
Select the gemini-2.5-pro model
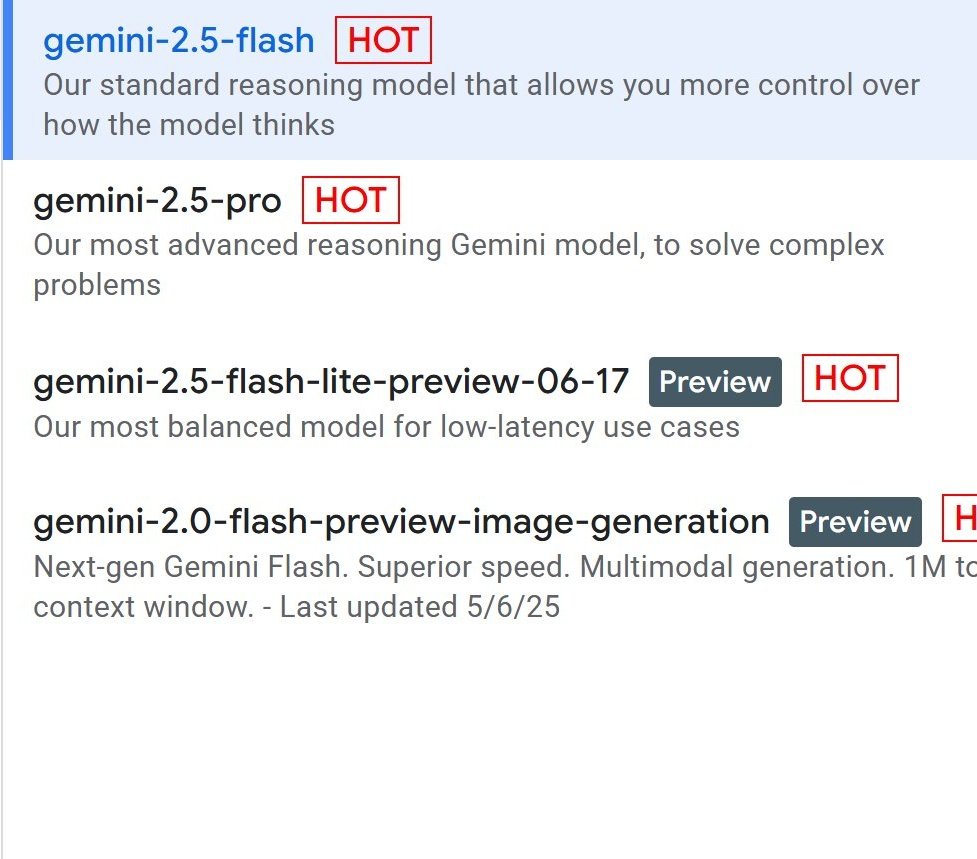160,201
